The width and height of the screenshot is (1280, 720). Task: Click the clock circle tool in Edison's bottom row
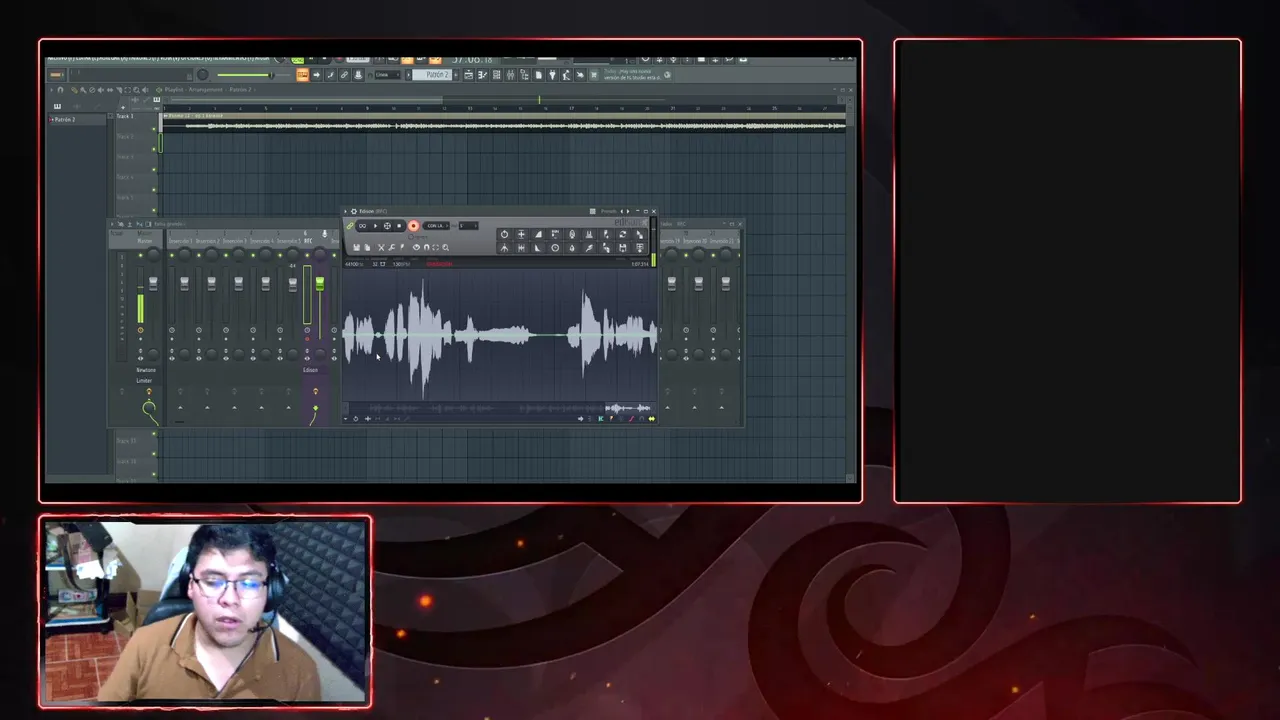click(x=555, y=248)
